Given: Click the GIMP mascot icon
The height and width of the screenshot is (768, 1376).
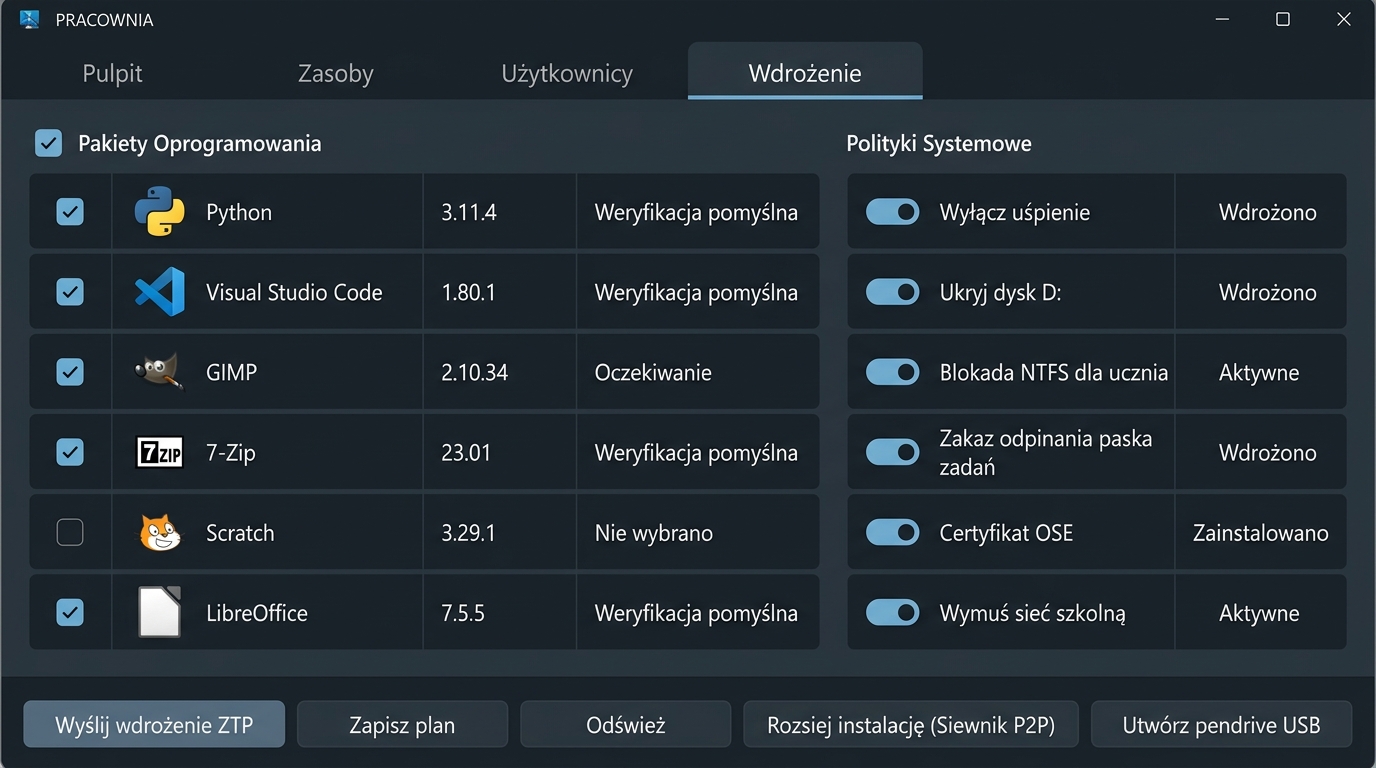Looking at the screenshot, I should tap(159, 372).
